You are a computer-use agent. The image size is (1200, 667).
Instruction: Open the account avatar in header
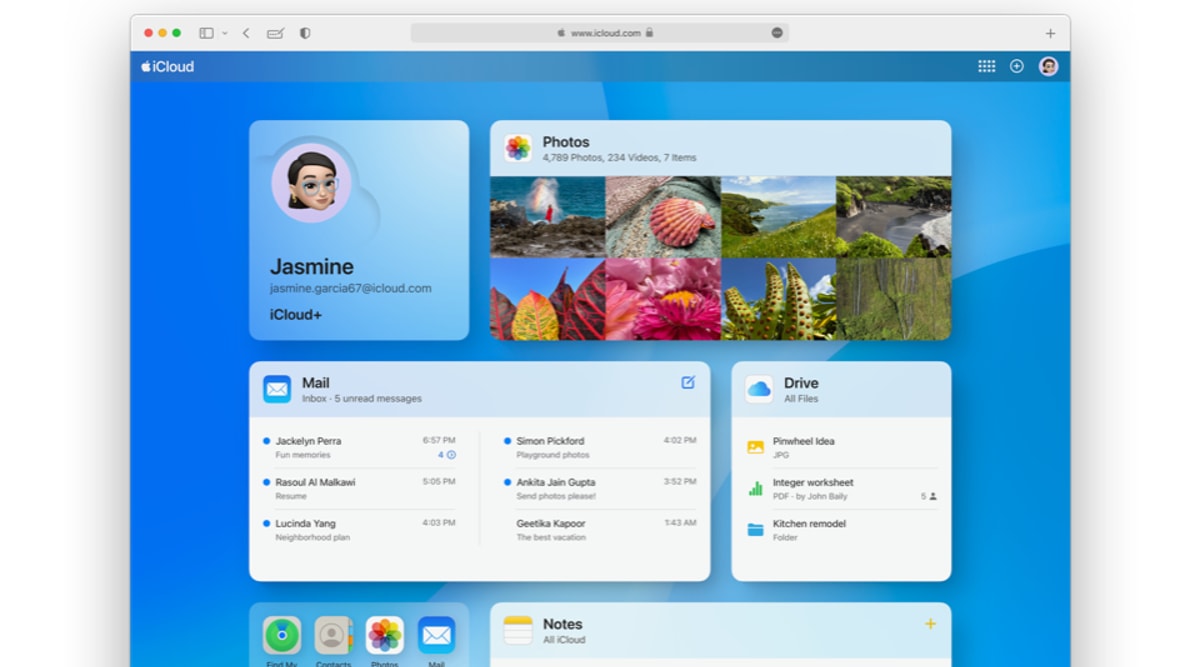coord(1048,66)
